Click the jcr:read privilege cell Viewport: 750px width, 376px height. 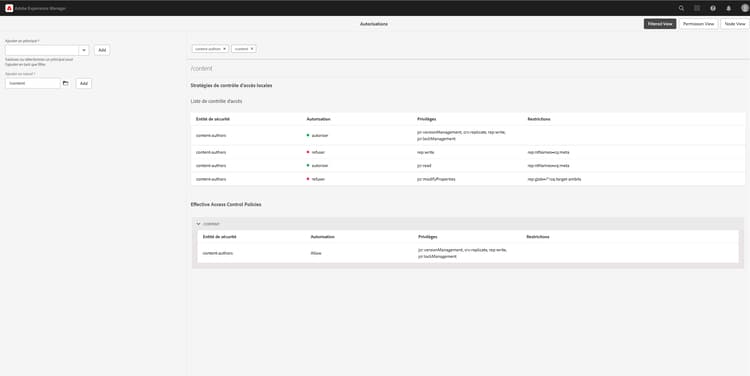tap(424, 166)
